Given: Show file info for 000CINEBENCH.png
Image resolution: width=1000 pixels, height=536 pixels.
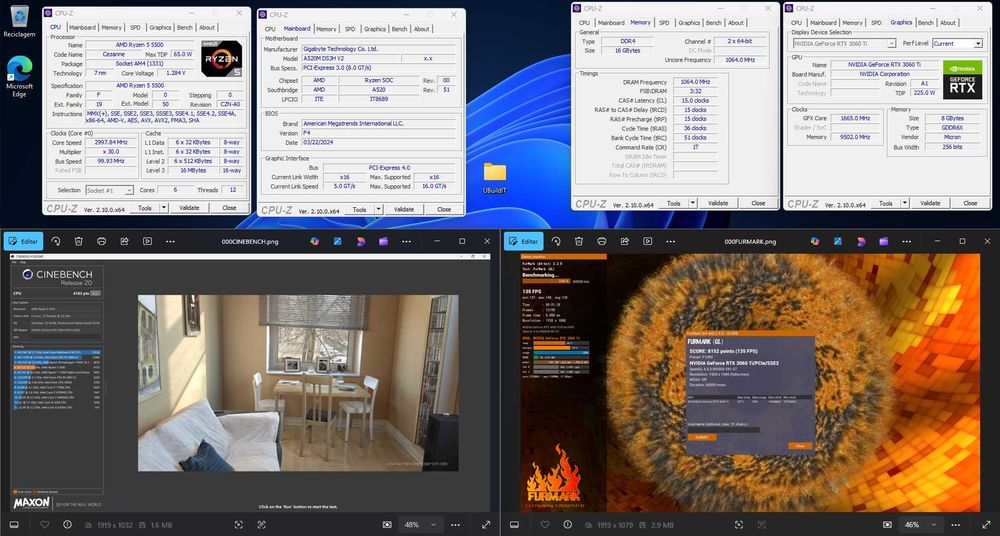Looking at the screenshot, I should 68,525.
